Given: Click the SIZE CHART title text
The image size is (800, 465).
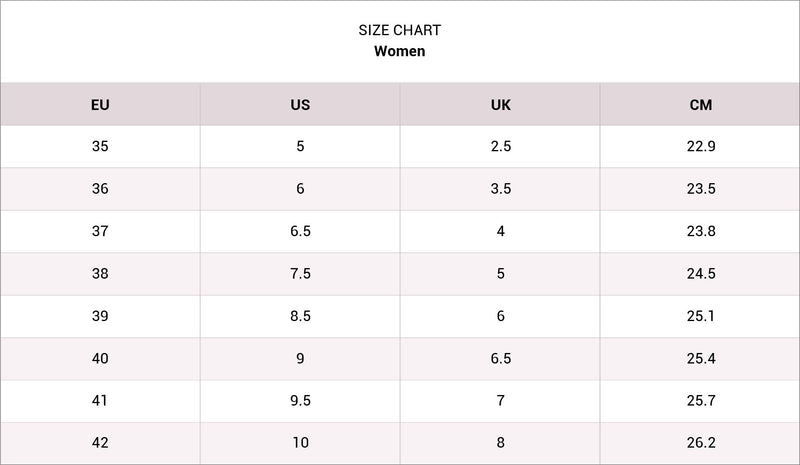Looking at the screenshot, I should 399,30.
